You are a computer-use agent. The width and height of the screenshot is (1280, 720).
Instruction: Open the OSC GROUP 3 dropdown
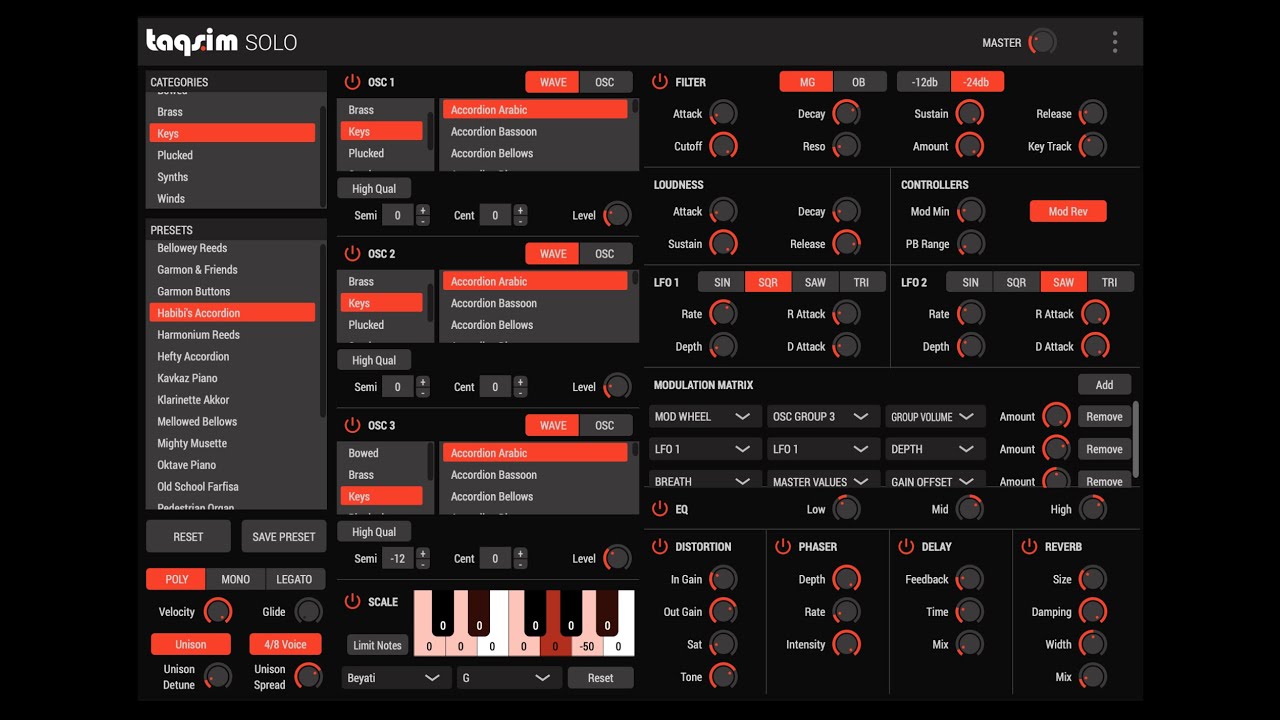coord(824,417)
